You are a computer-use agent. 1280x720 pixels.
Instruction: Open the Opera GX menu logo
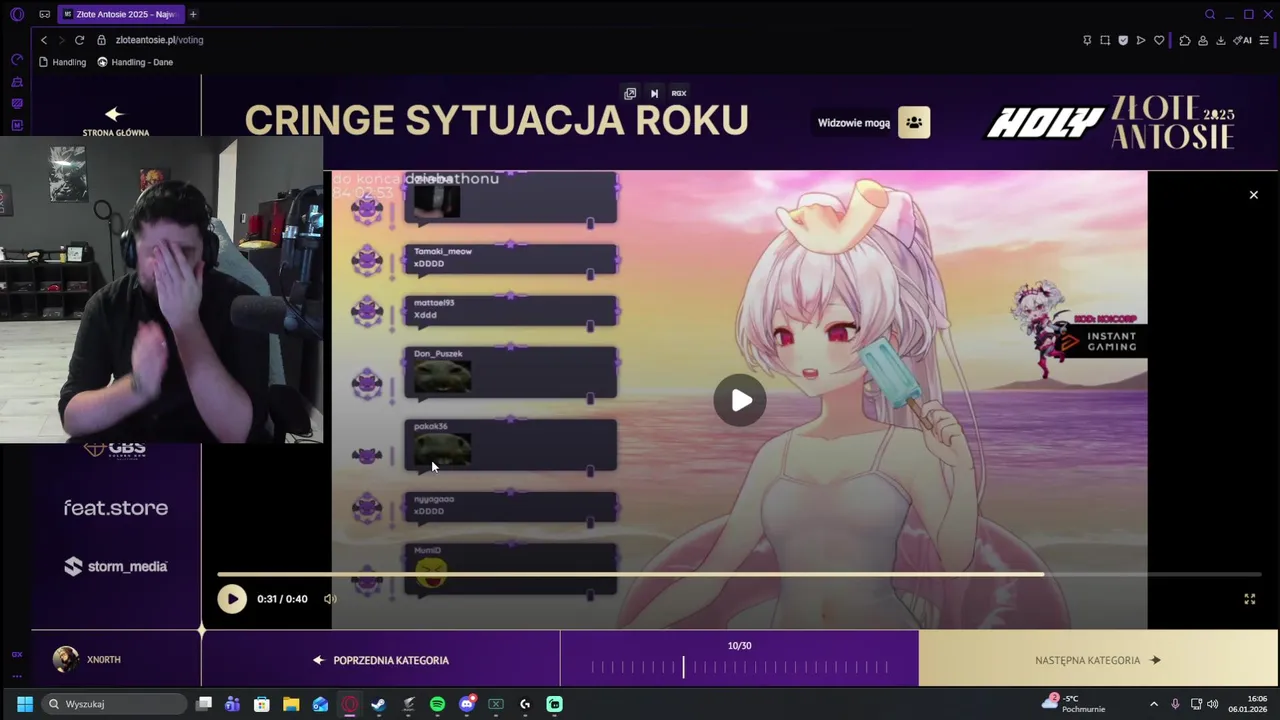click(17, 14)
